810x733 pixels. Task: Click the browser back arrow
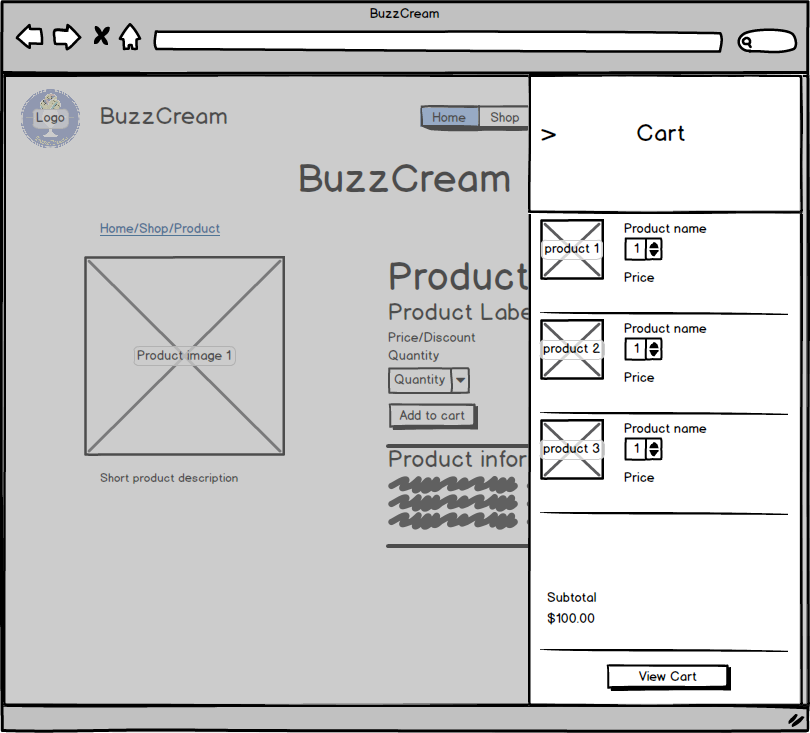29,36
